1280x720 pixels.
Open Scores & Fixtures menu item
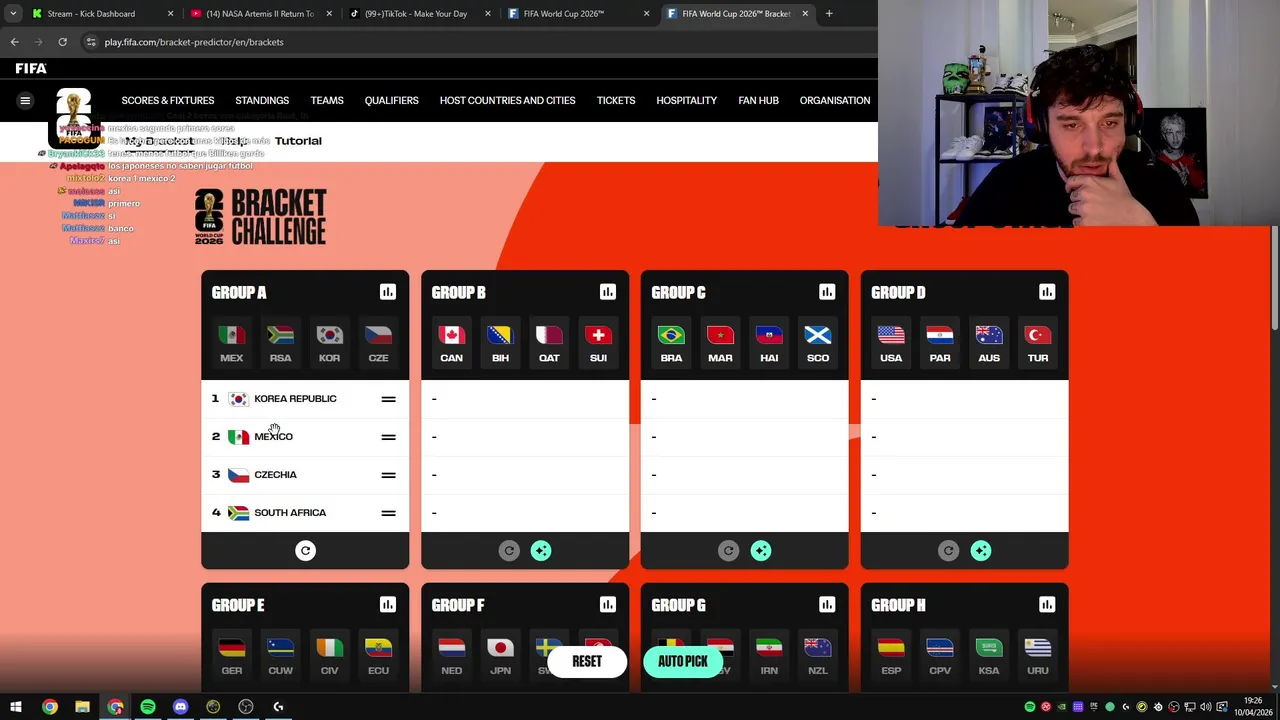click(x=168, y=100)
